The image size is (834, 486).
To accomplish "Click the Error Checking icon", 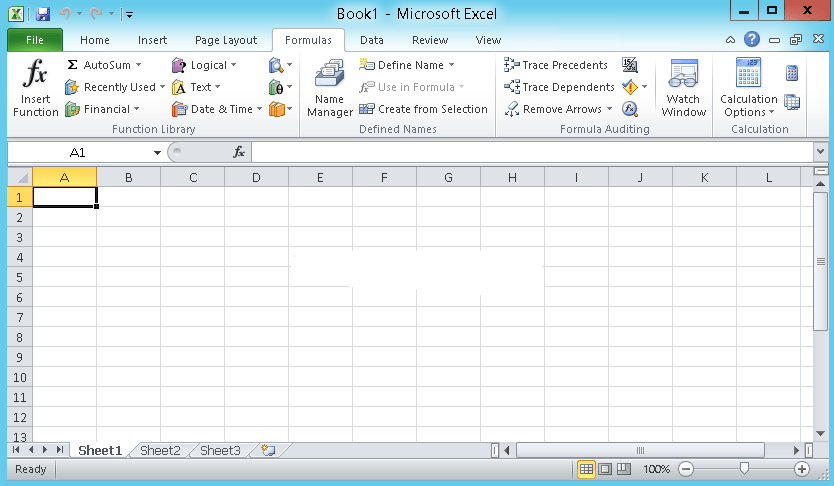I will (x=630, y=87).
